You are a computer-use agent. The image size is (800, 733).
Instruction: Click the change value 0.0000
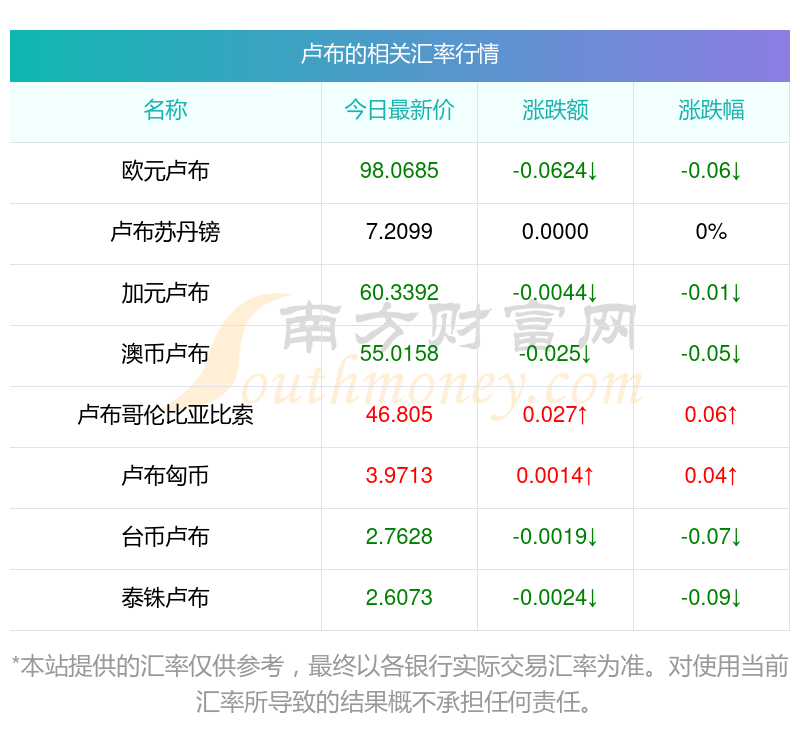pyautogui.click(x=555, y=232)
